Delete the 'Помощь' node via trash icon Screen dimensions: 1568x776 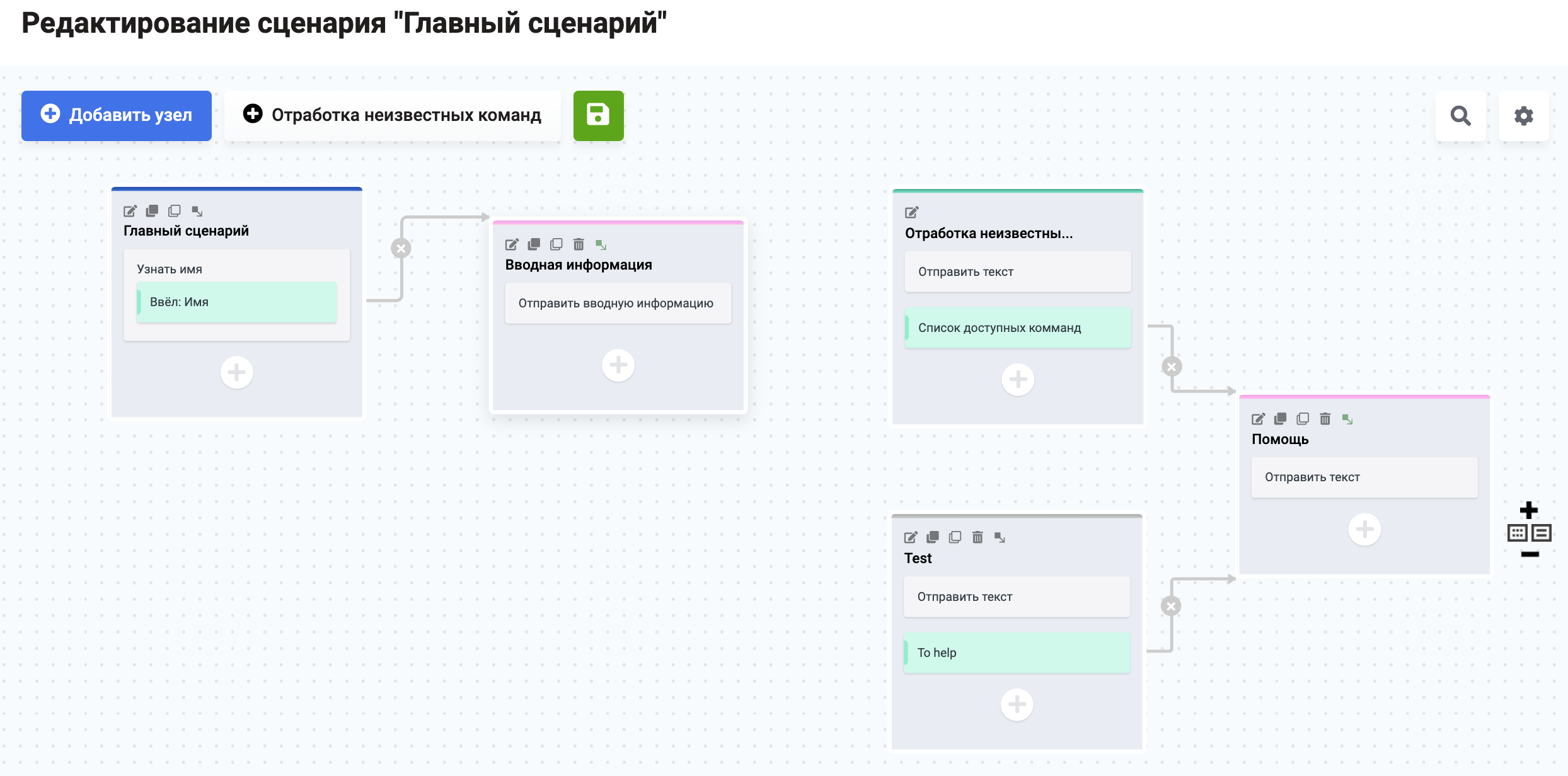click(1325, 419)
